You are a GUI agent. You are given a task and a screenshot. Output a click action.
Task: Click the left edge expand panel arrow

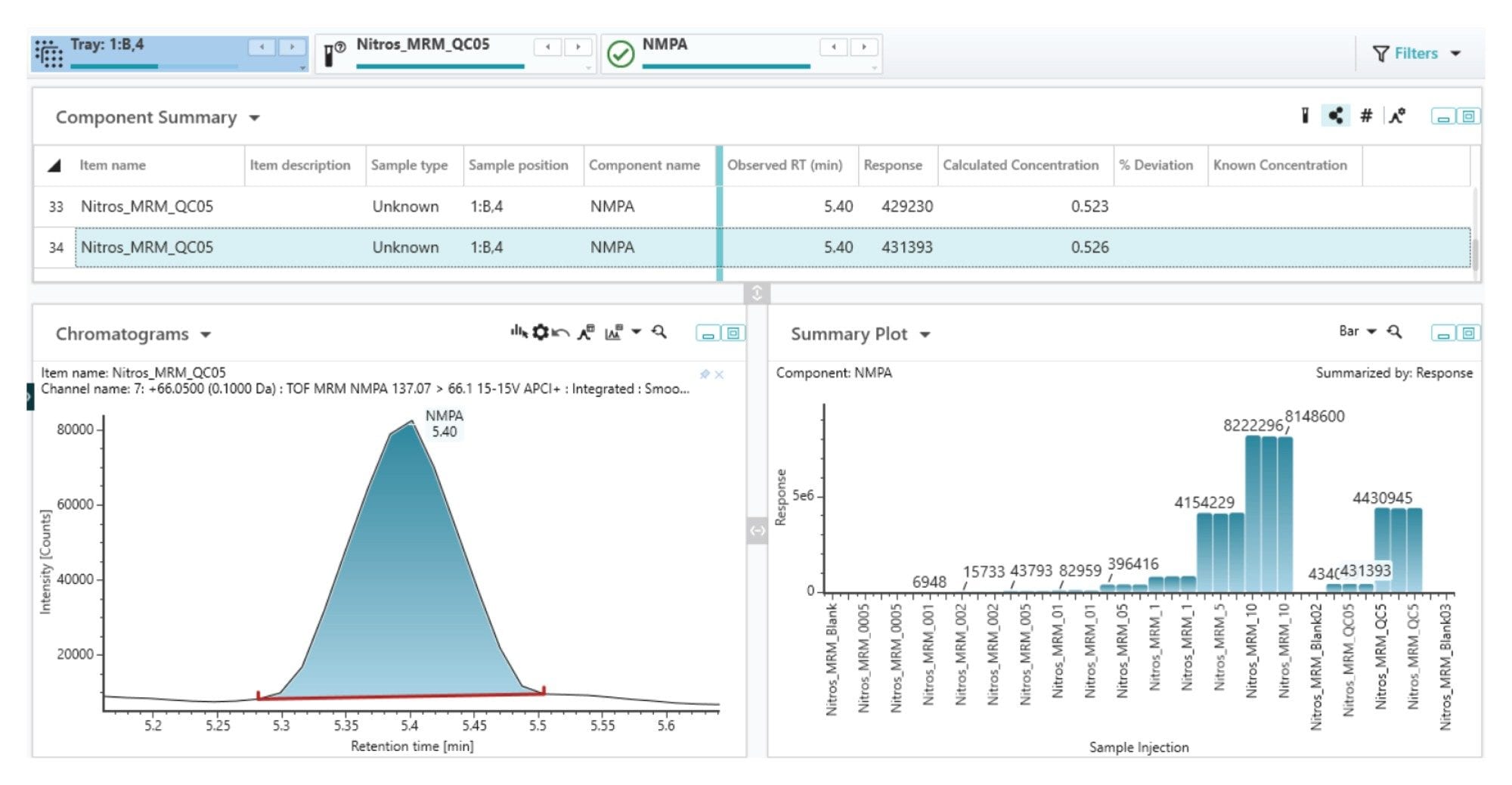tap(29, 396)
